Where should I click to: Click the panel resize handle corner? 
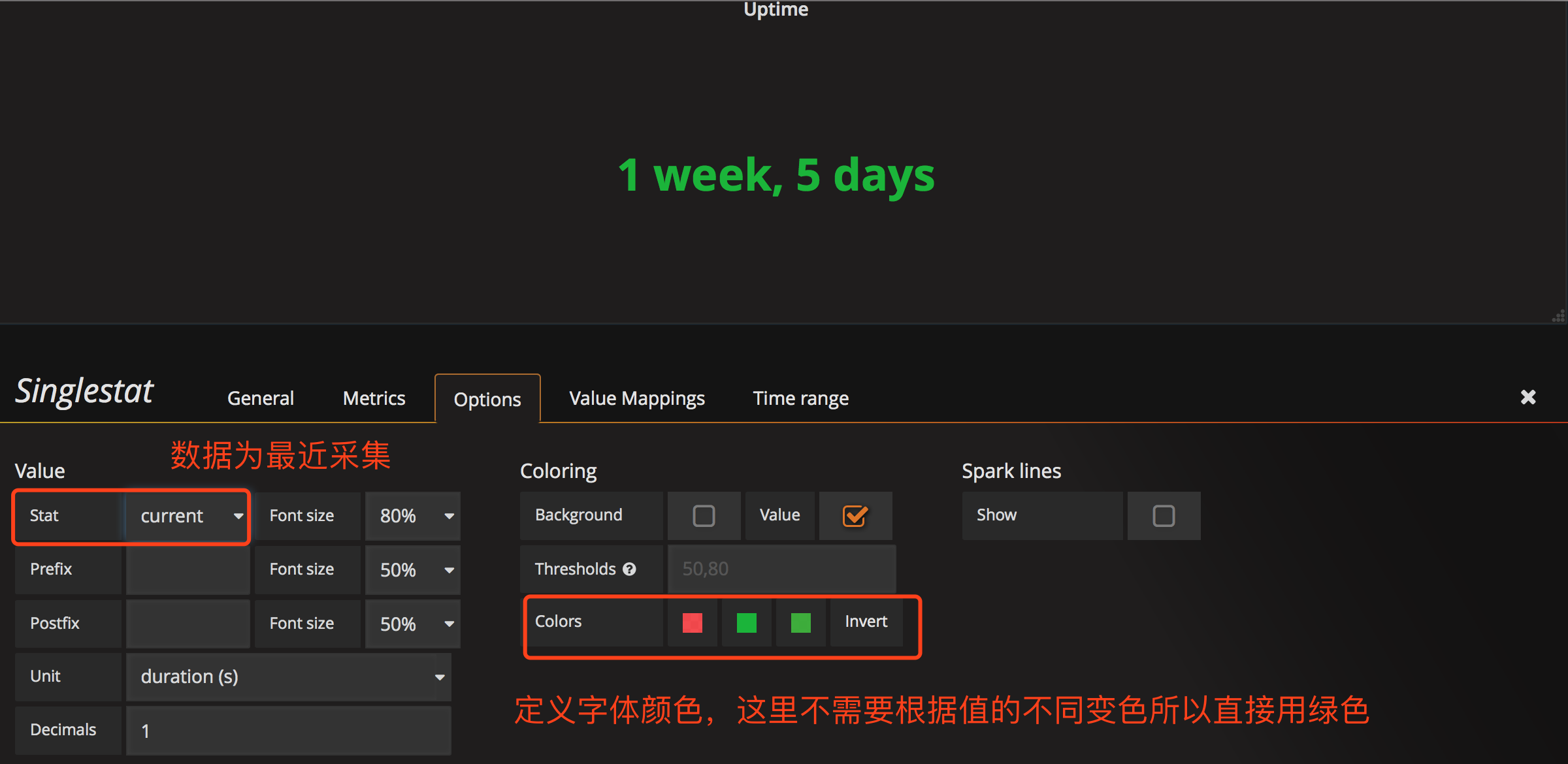(x=1558, y=316)
